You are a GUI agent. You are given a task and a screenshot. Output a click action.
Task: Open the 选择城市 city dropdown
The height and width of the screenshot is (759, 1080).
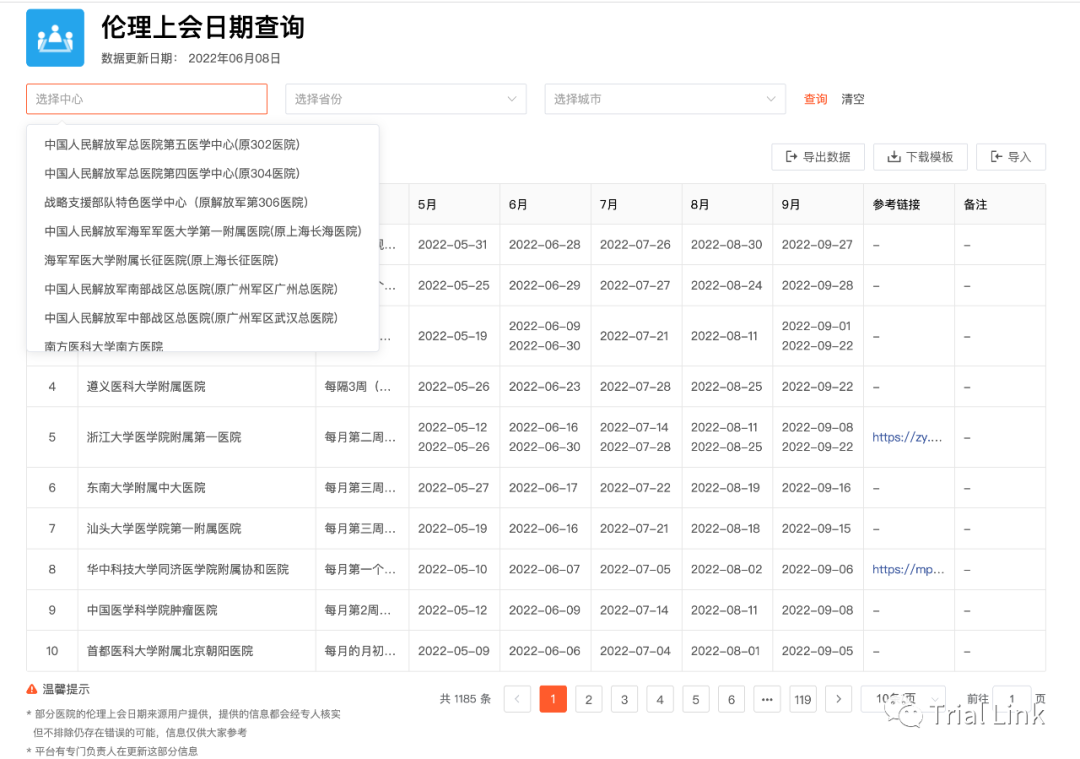point(665,99)
